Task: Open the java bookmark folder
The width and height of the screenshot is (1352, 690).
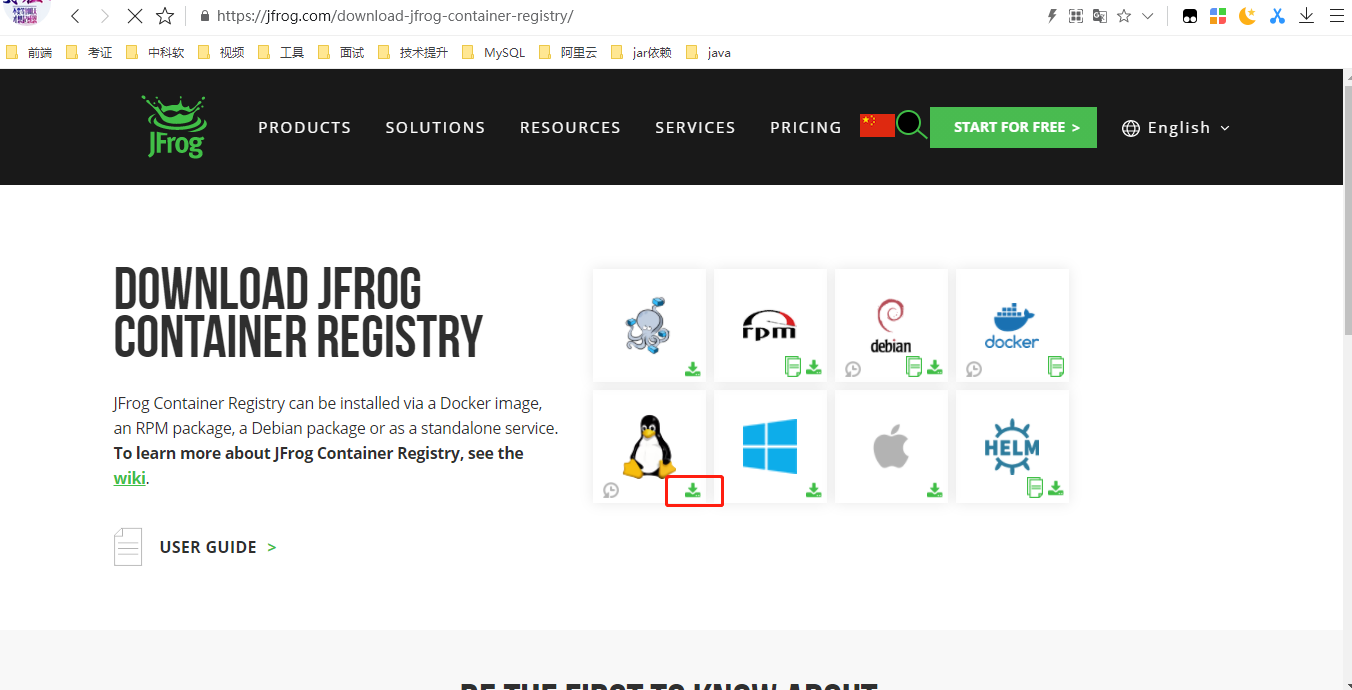Action: pos(708,52)
